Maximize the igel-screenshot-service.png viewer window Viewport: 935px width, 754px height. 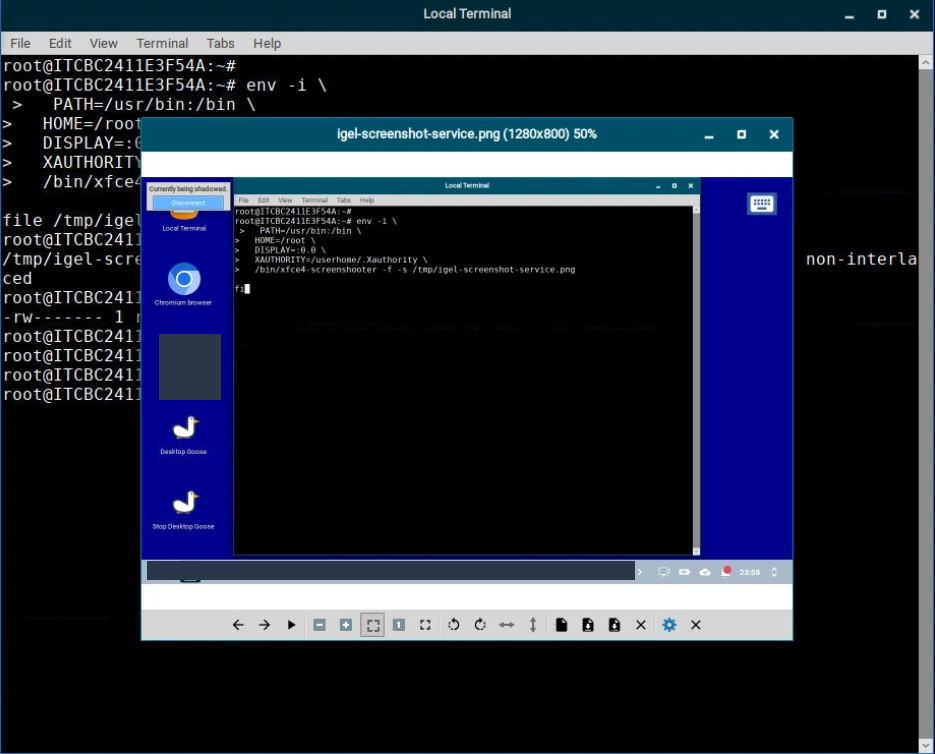[x=741, y=135]
